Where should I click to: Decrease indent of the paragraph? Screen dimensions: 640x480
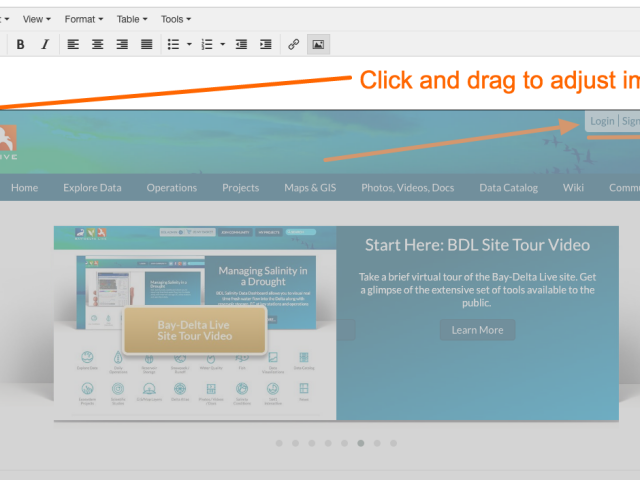coord(241,44)
